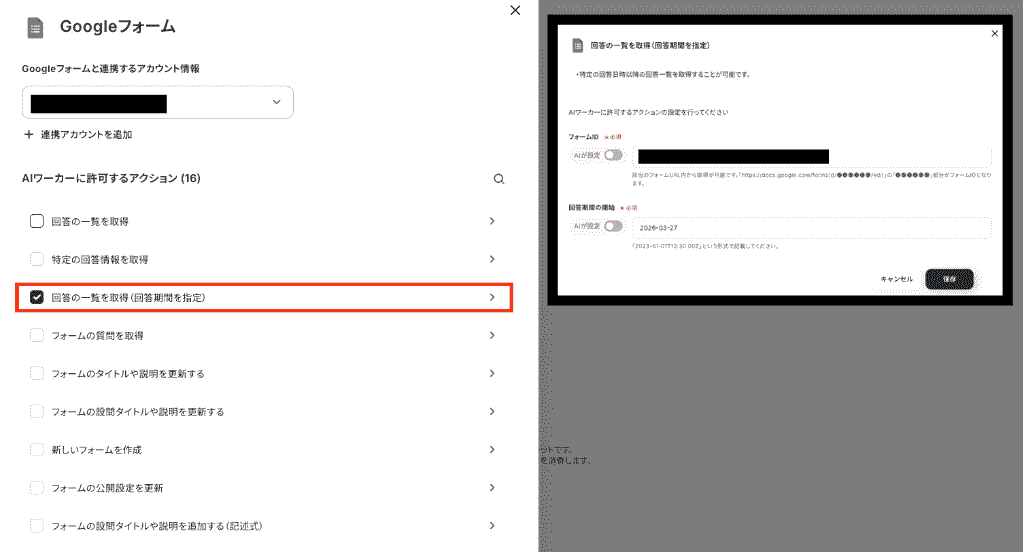Click 連携アカウントを追加 link
Image resolution: width=1023 pixels, height=552 pixels.
coord(86,134)
